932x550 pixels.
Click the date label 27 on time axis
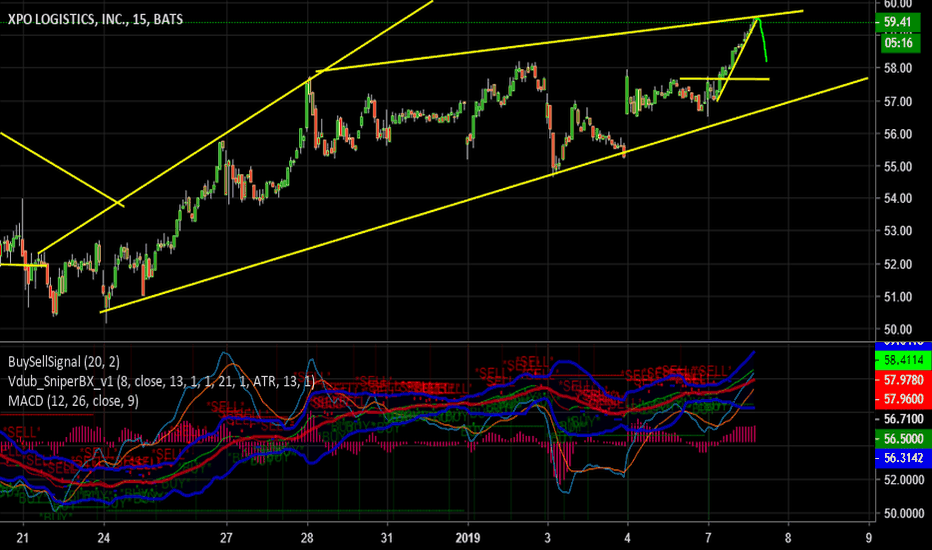click(226, 538)
